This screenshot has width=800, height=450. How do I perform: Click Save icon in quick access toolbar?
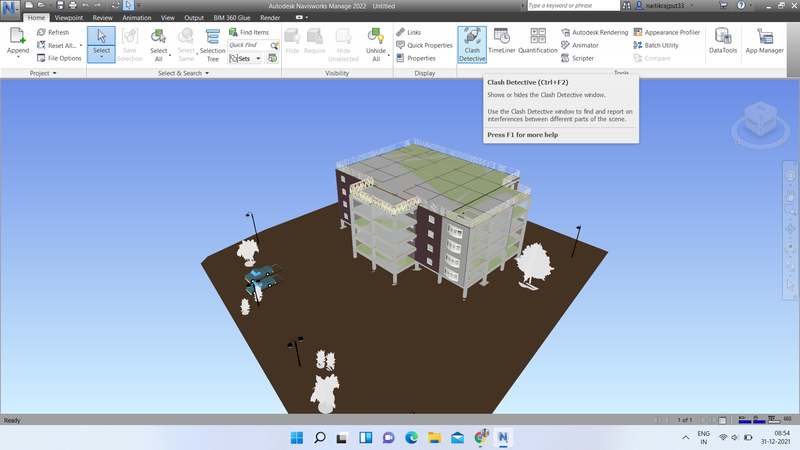coord(60,6)
